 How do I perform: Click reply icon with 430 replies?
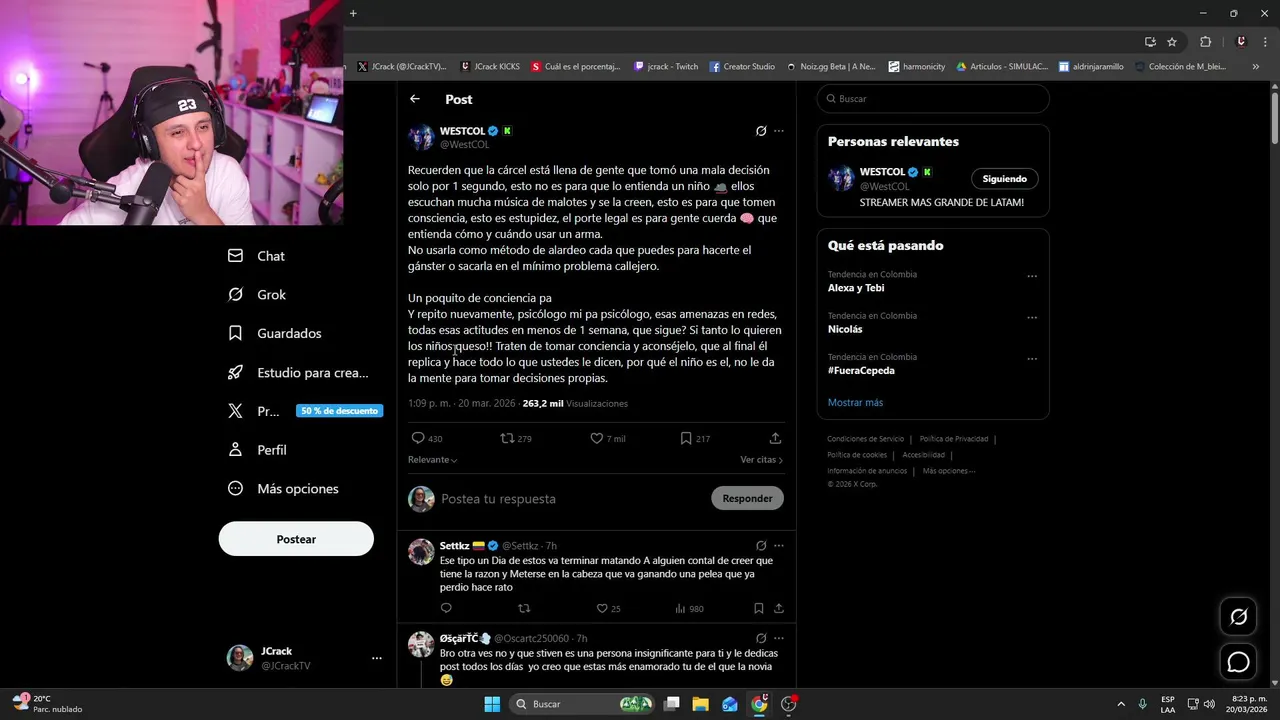click(x=418, y=438)
